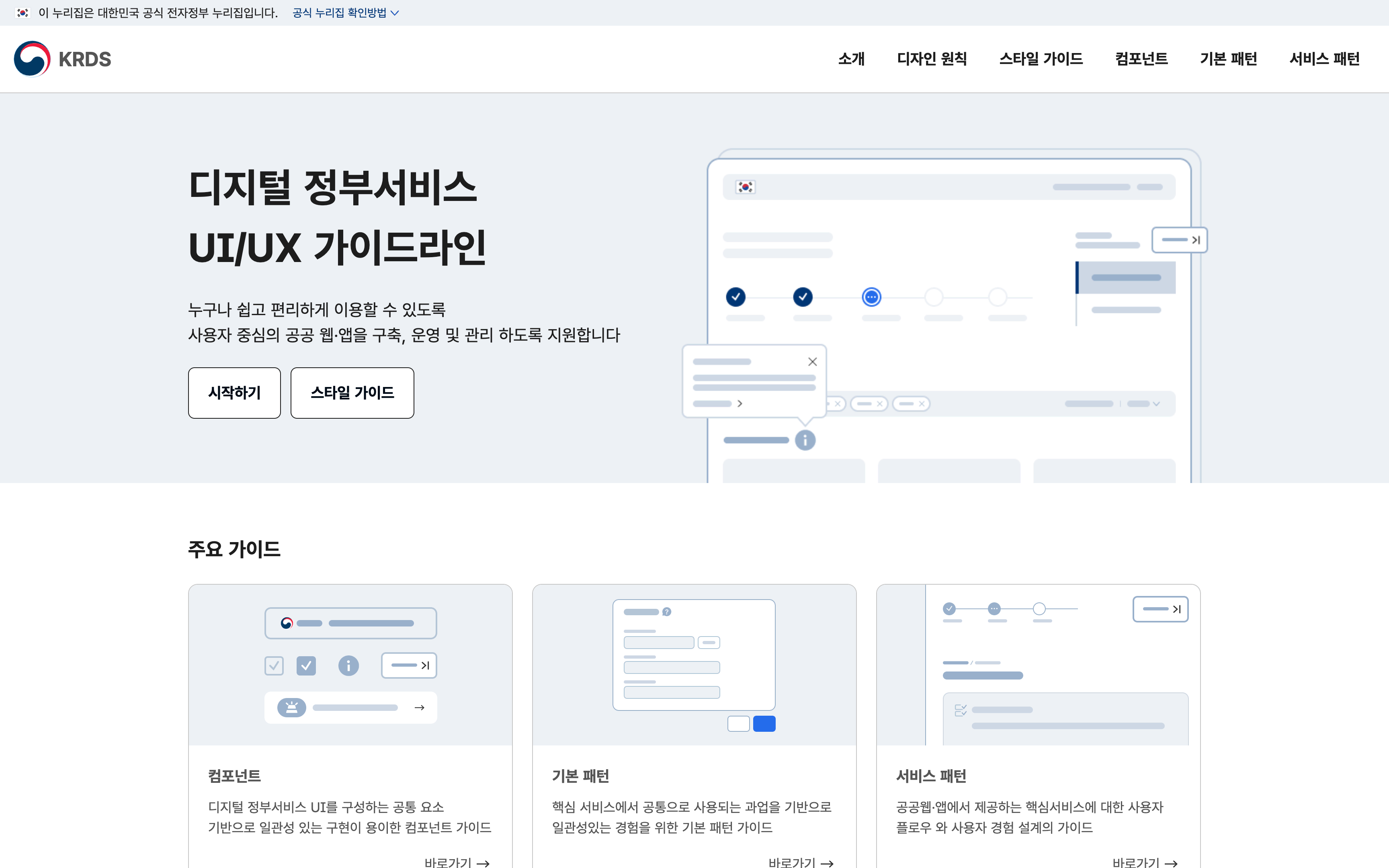Click the Korean flag icon in top banner
Screen dimensions: 1389x868
coord(23,12)
